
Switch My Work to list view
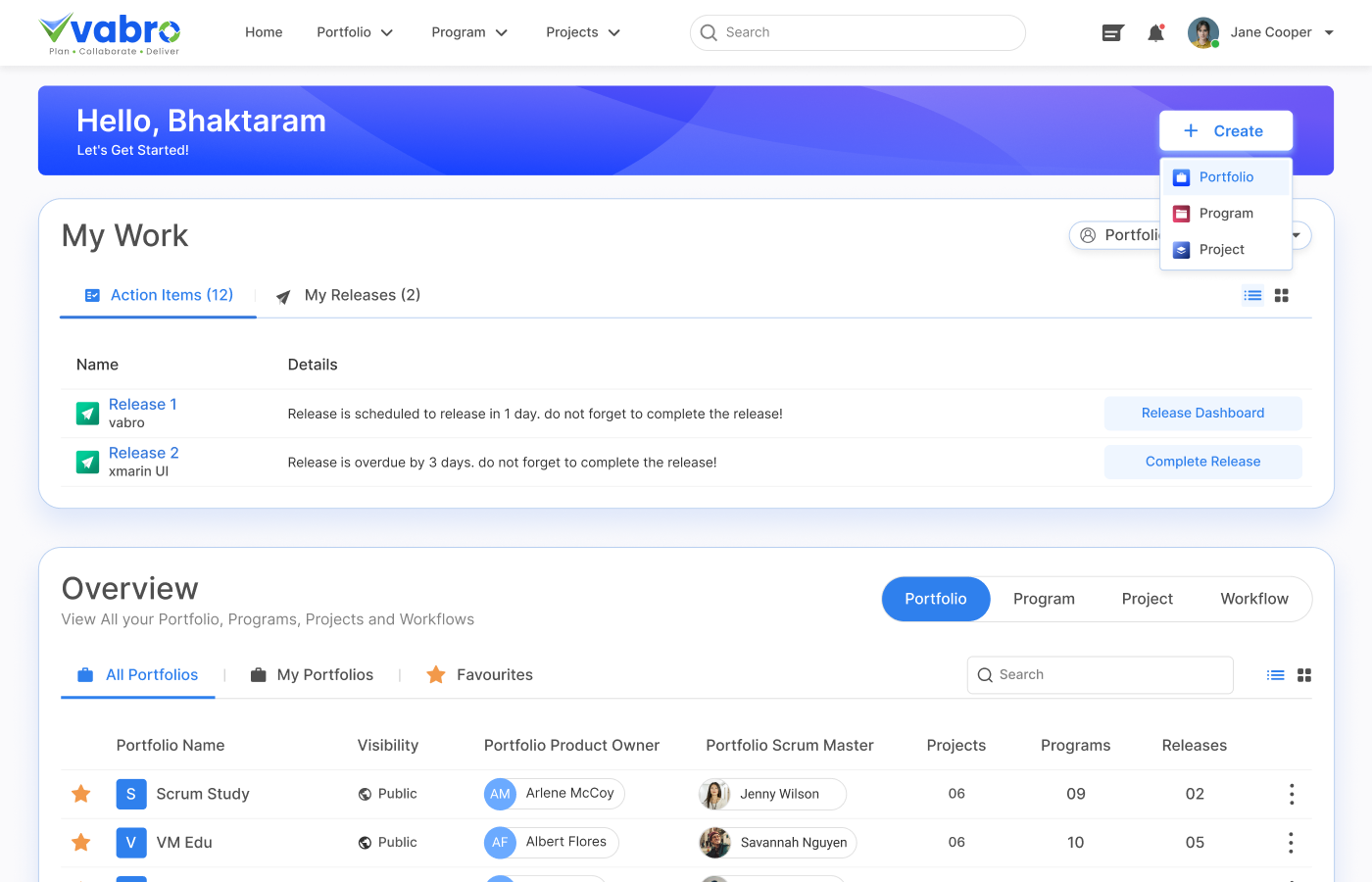tap(1252, 295)
